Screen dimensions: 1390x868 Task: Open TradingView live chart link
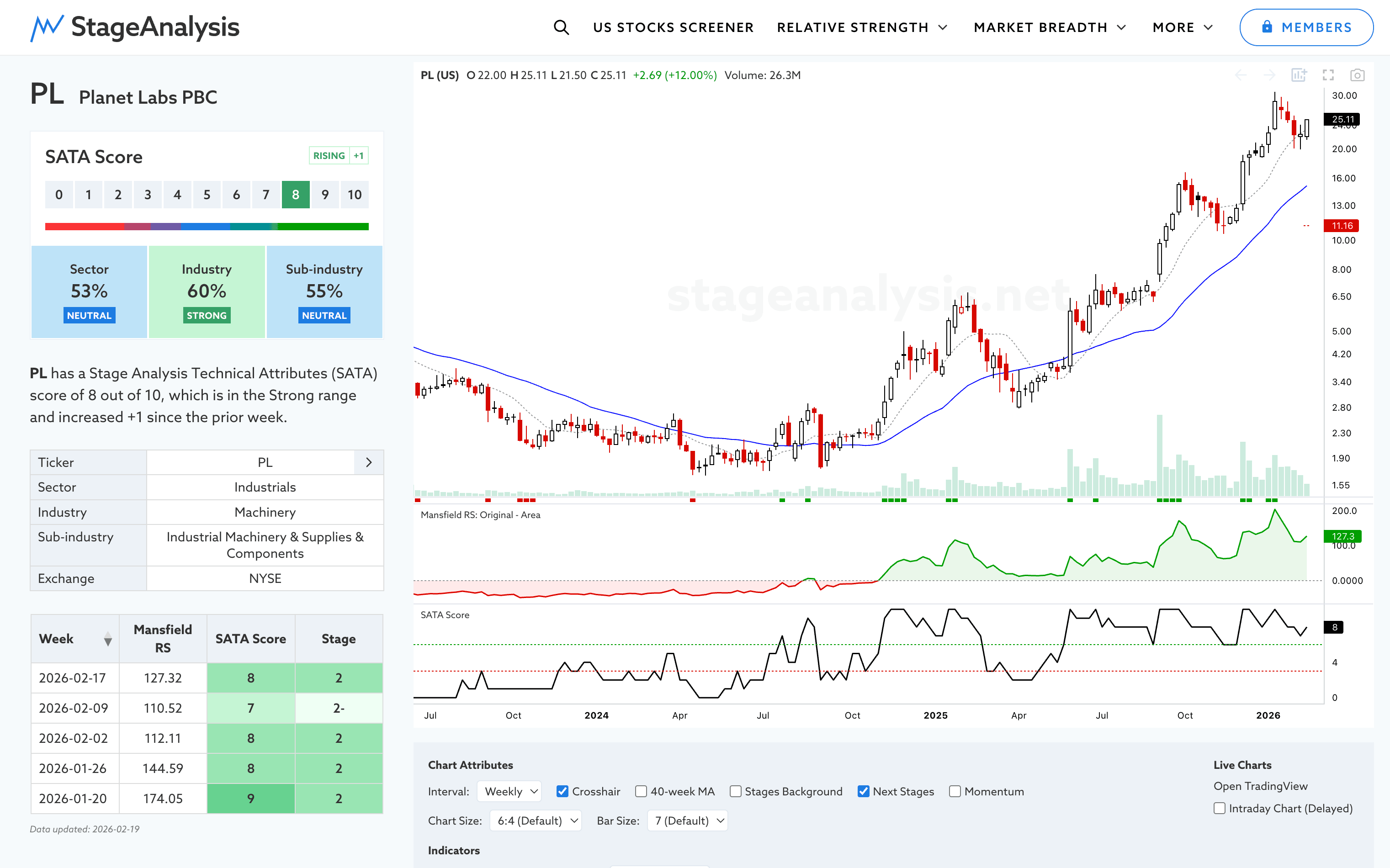coord(1260,786)
